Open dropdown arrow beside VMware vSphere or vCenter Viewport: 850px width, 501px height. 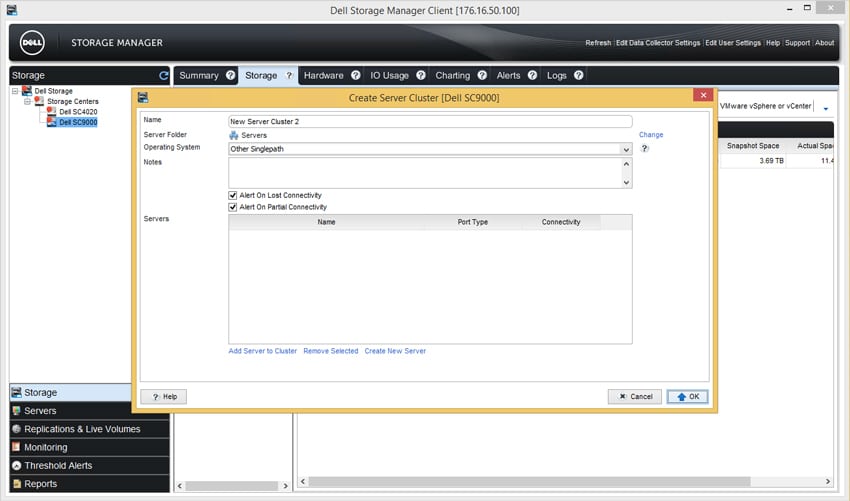(826, 108)
